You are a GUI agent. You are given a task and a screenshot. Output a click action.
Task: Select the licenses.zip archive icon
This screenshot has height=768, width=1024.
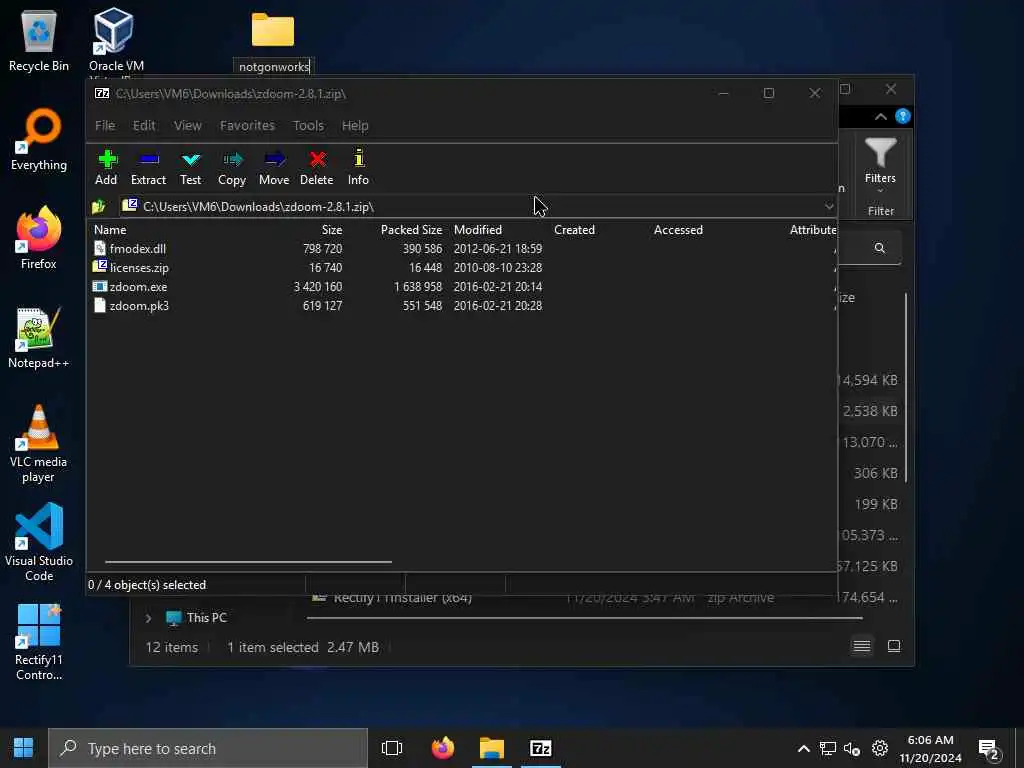(99, 266)
